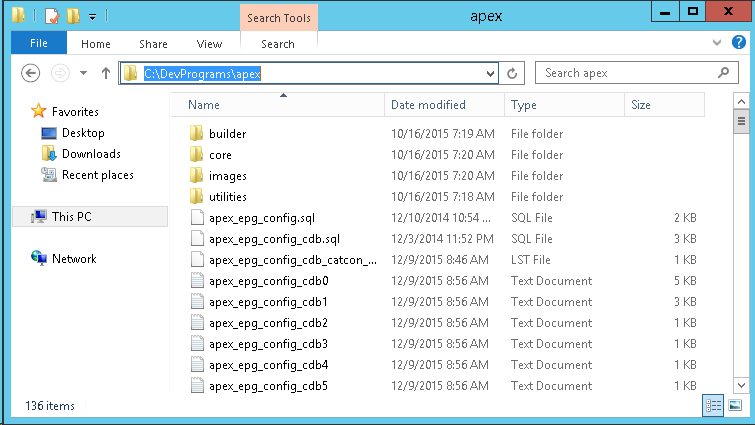Click the search magnifier icon

723,73
